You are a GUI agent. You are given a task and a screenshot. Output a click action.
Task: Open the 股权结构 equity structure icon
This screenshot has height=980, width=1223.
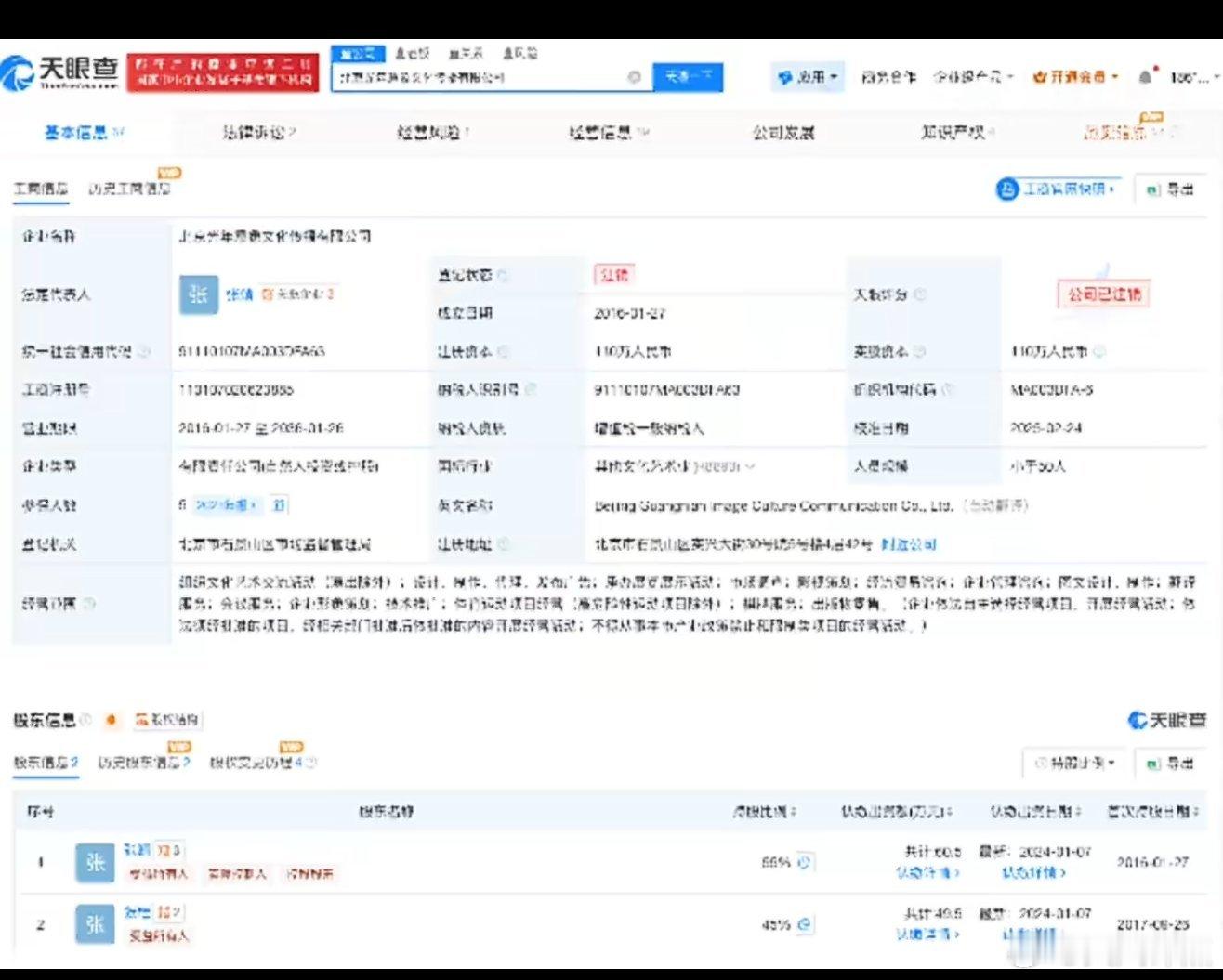(141, 720)
